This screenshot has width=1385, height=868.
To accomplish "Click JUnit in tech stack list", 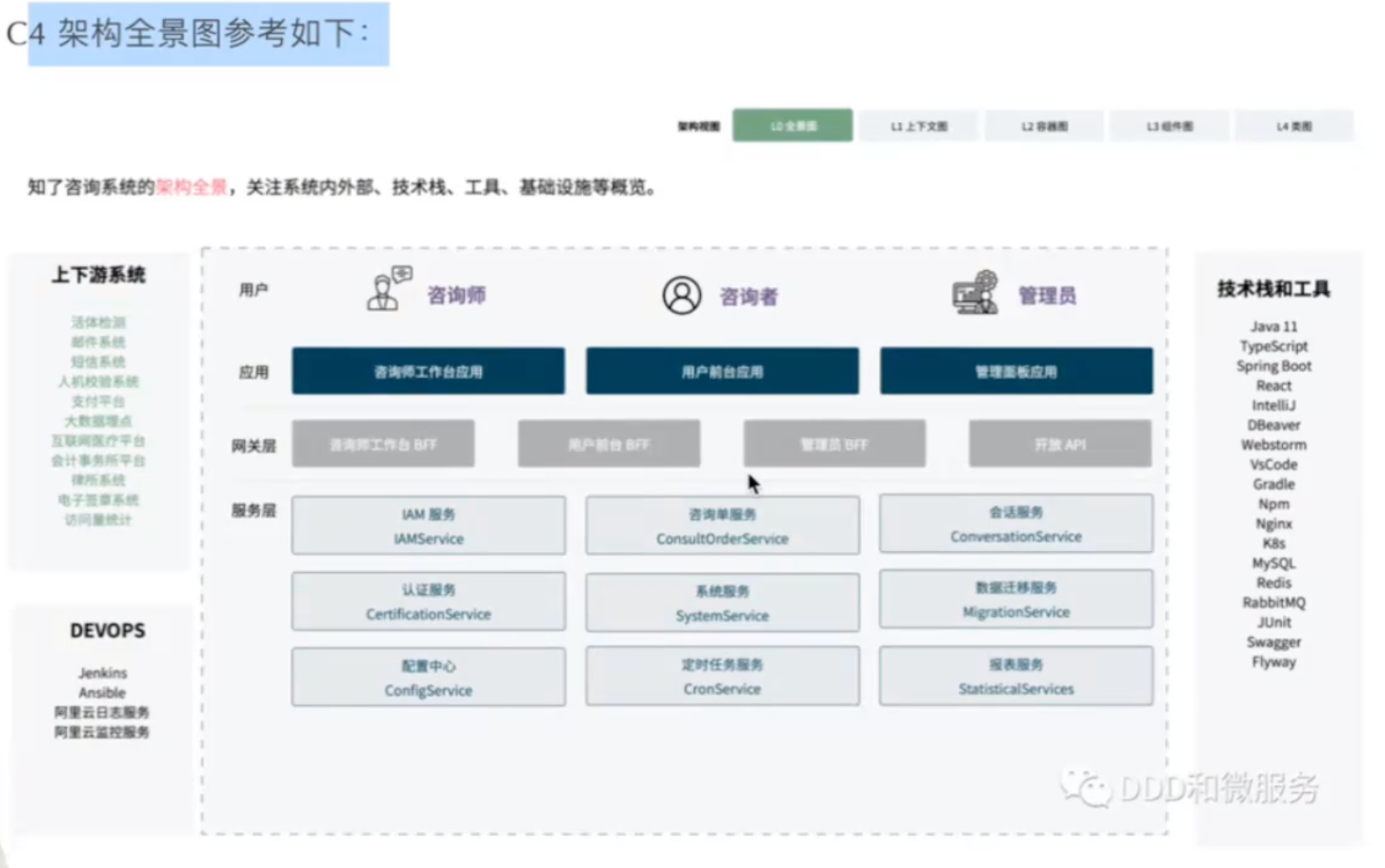I will [x=1274, y=622].
